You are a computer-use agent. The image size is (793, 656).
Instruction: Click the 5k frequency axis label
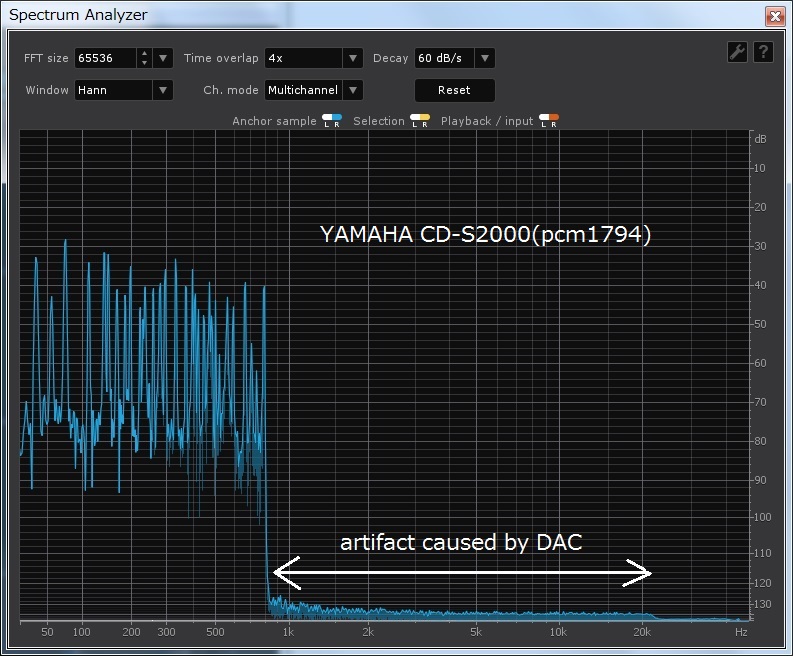[476, 632]
